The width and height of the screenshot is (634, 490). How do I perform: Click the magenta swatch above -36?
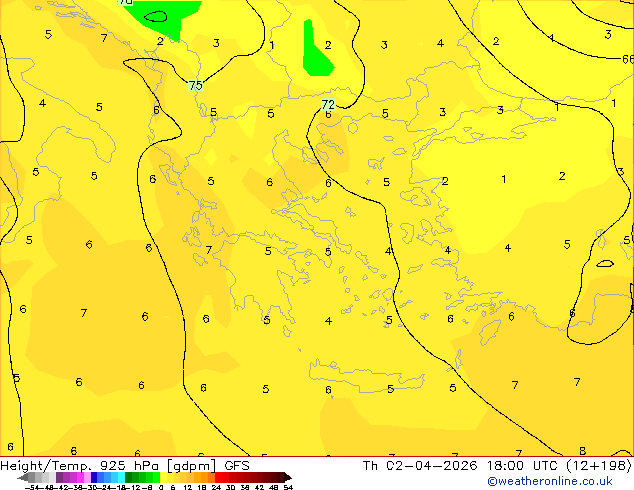click(x=80, y=477)
